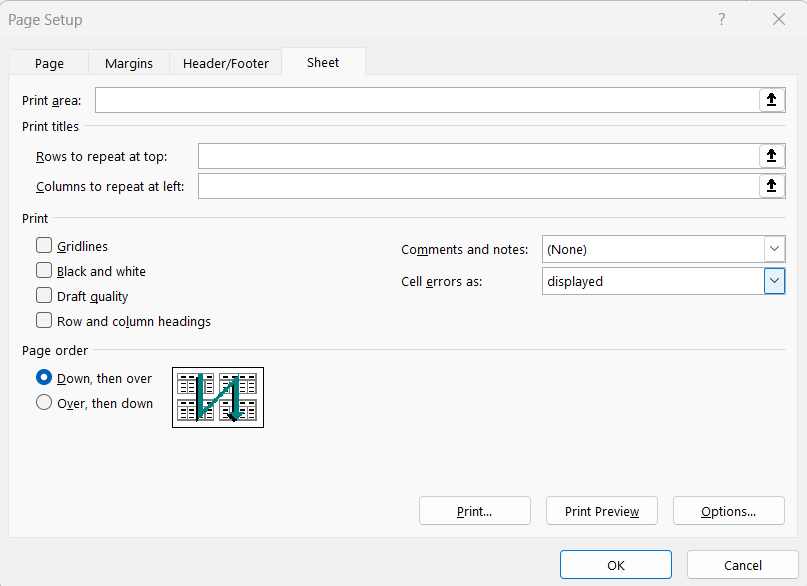The height and width of the screenshot is (586, 807).
Task: Open the Margins tab
Action: click(129, 63)
